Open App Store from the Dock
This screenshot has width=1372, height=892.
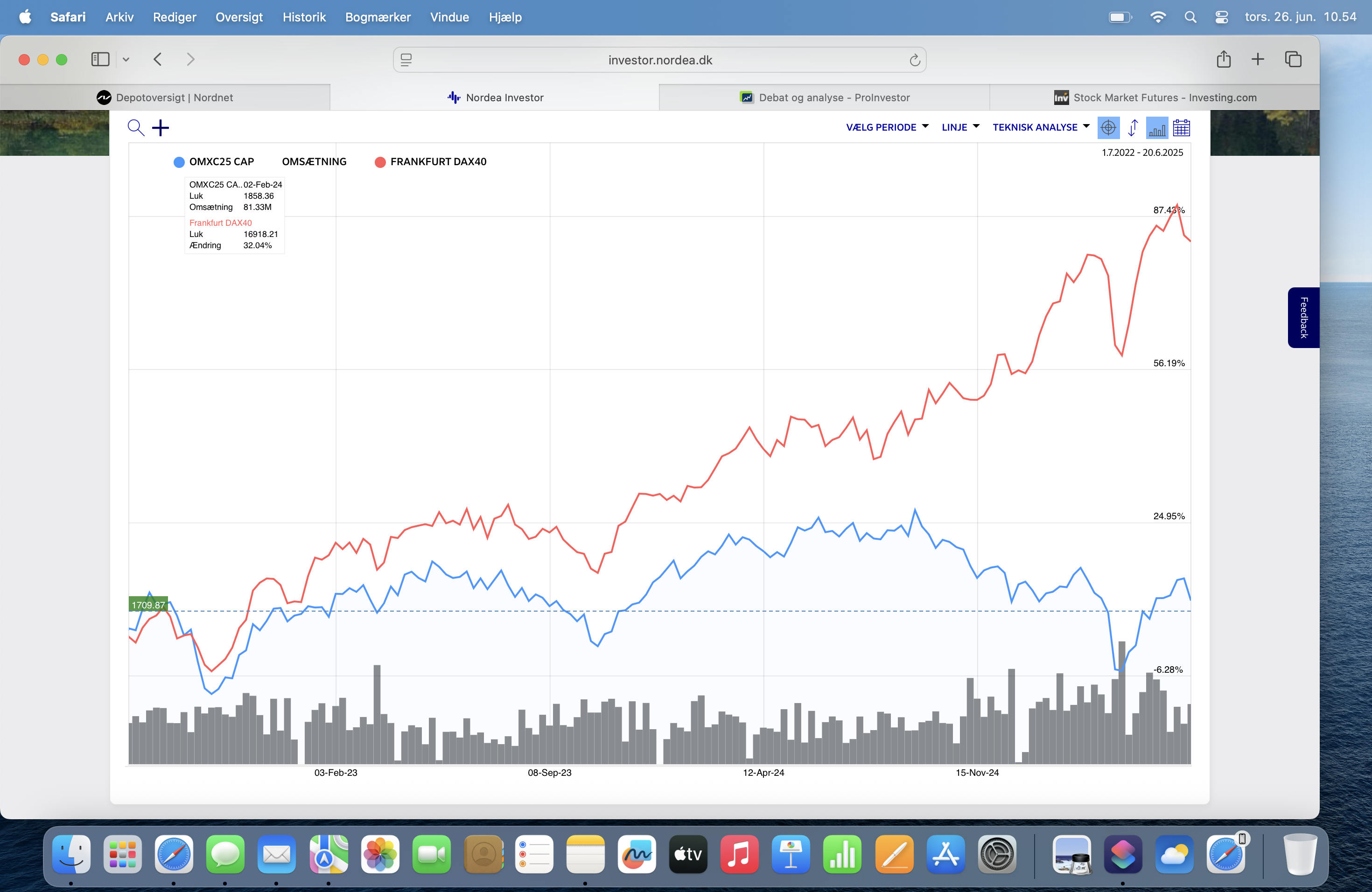[x=945, y=854]
